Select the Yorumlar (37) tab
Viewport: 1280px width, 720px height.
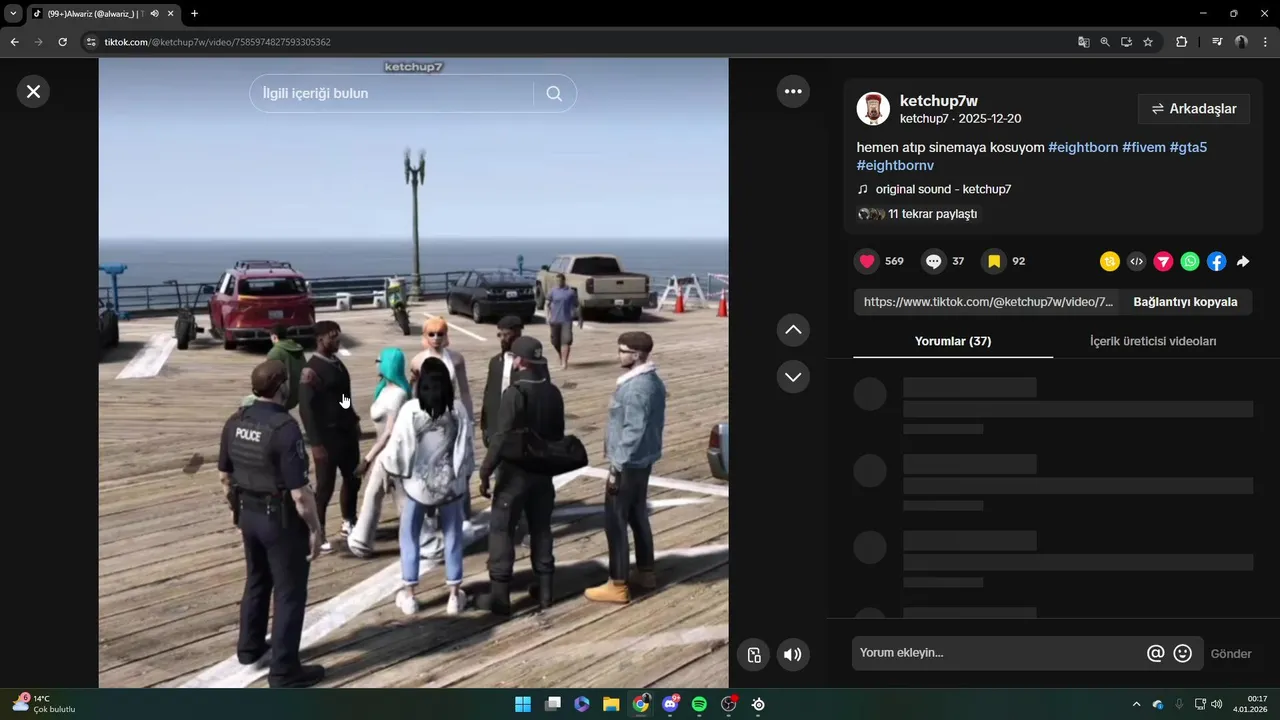(x=953, y=341)
